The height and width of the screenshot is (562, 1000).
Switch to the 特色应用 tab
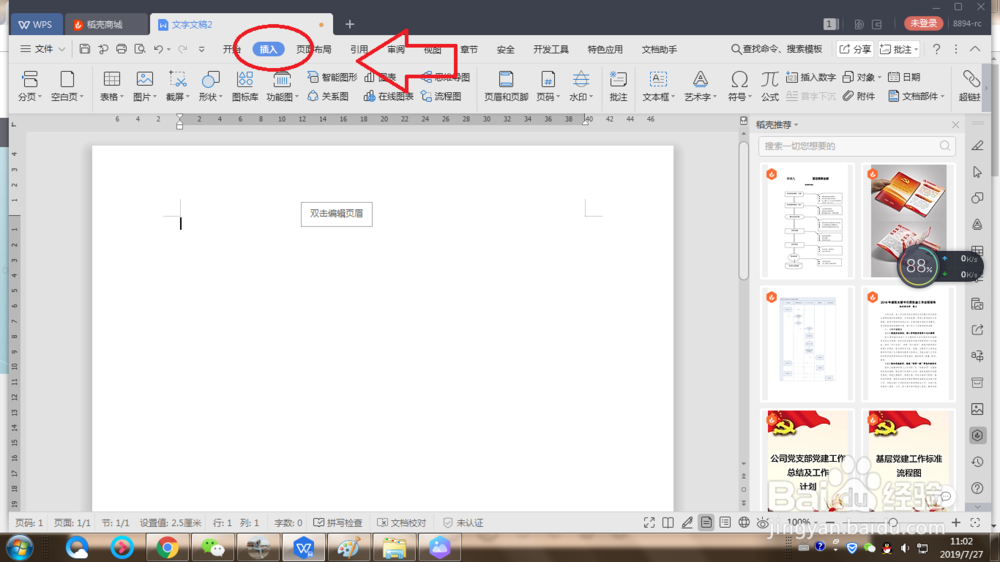pos(605,49)
